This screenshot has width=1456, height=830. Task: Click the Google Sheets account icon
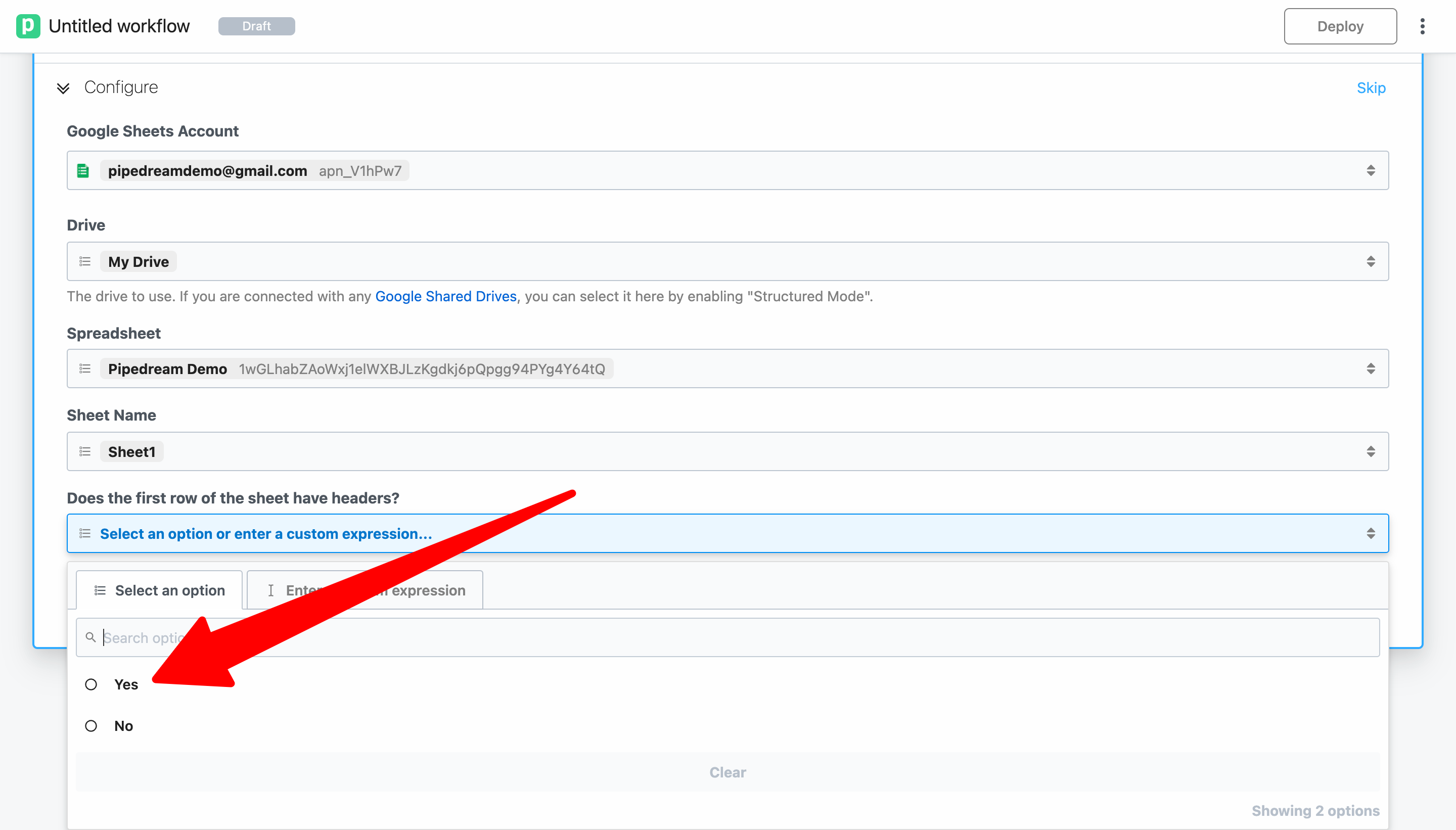point(83,170)
